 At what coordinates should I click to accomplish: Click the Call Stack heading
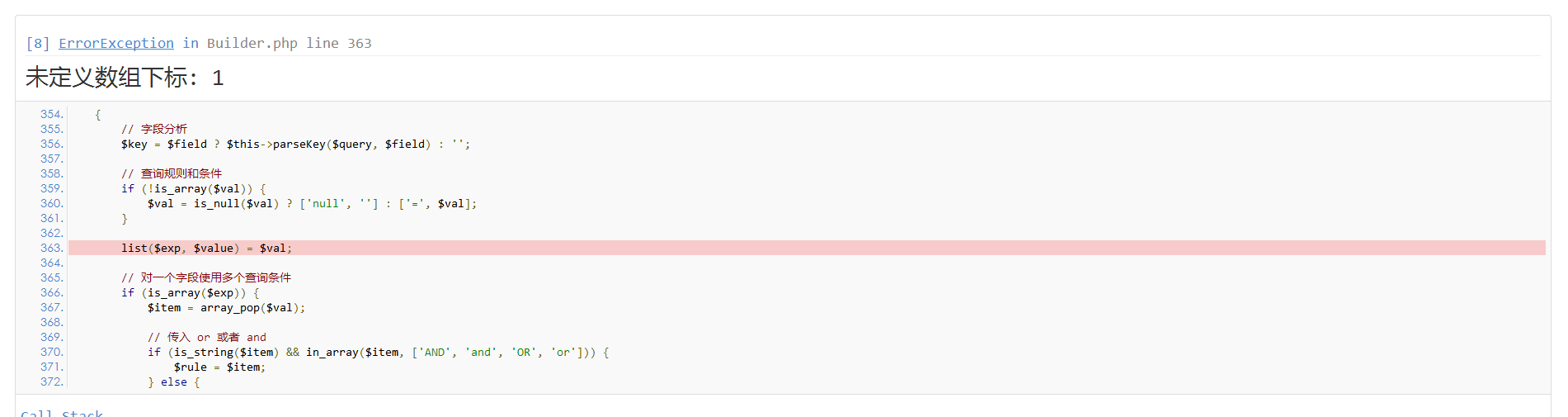tap(62, 413)
